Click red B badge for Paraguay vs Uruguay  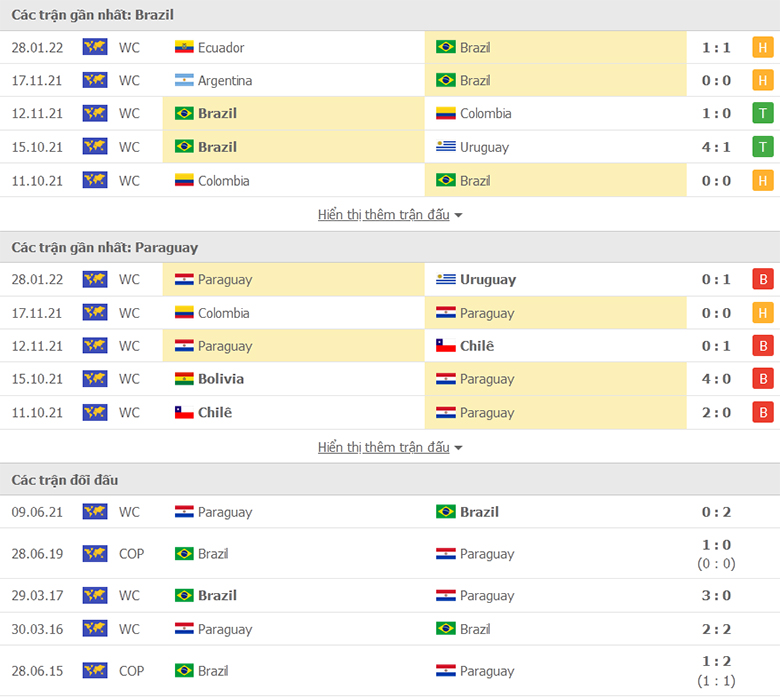coord(763,279)
